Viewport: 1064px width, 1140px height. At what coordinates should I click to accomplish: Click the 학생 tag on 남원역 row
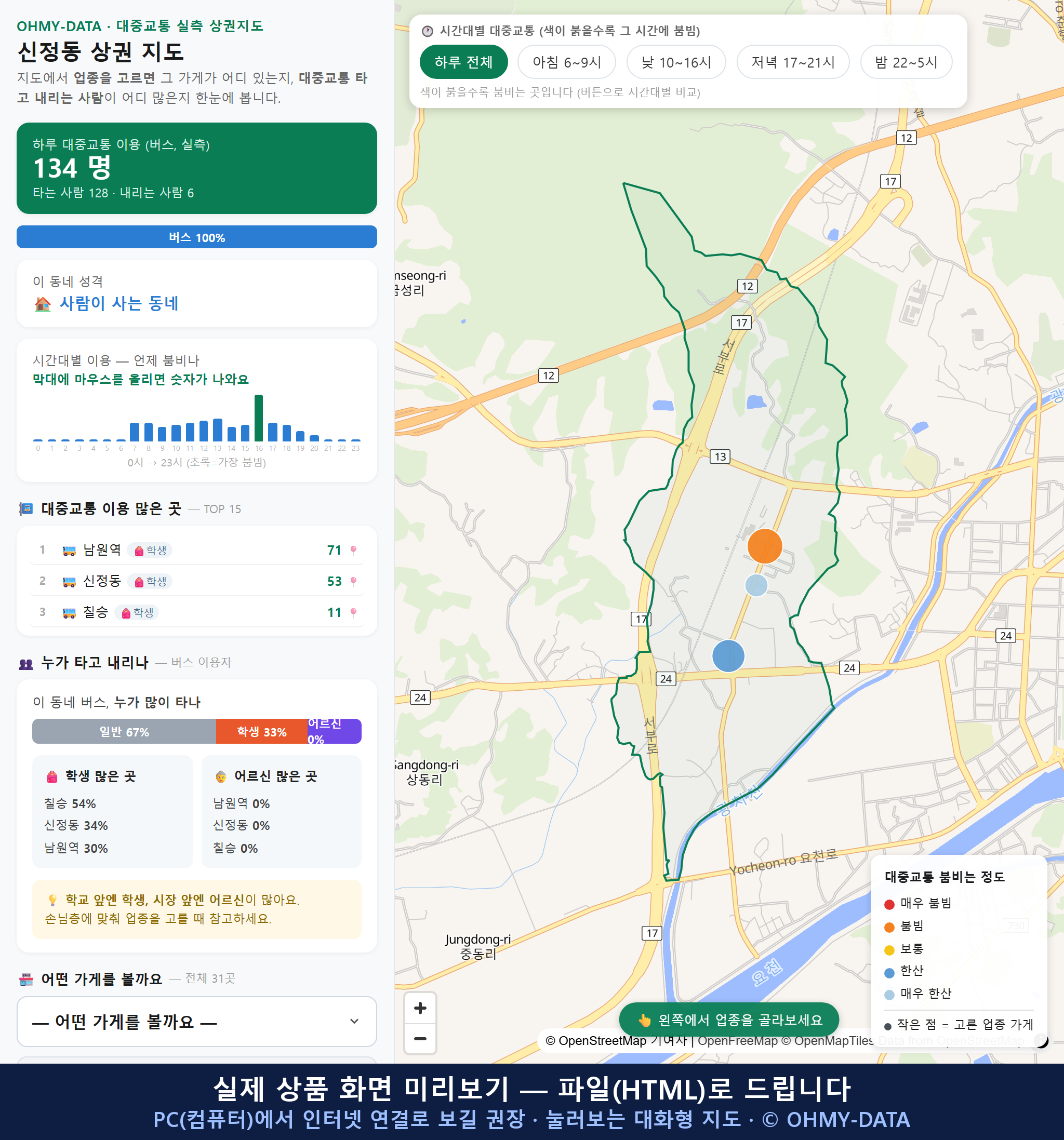tap(150, 551)
